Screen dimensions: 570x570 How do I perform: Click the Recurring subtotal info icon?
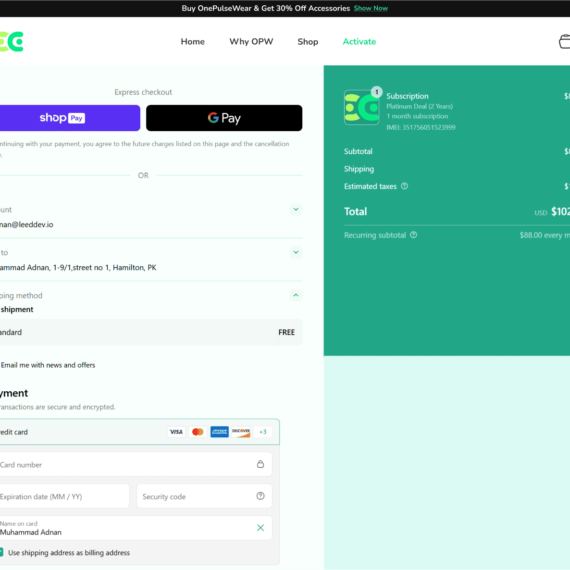pyautogui.click(x=413, y=235)
